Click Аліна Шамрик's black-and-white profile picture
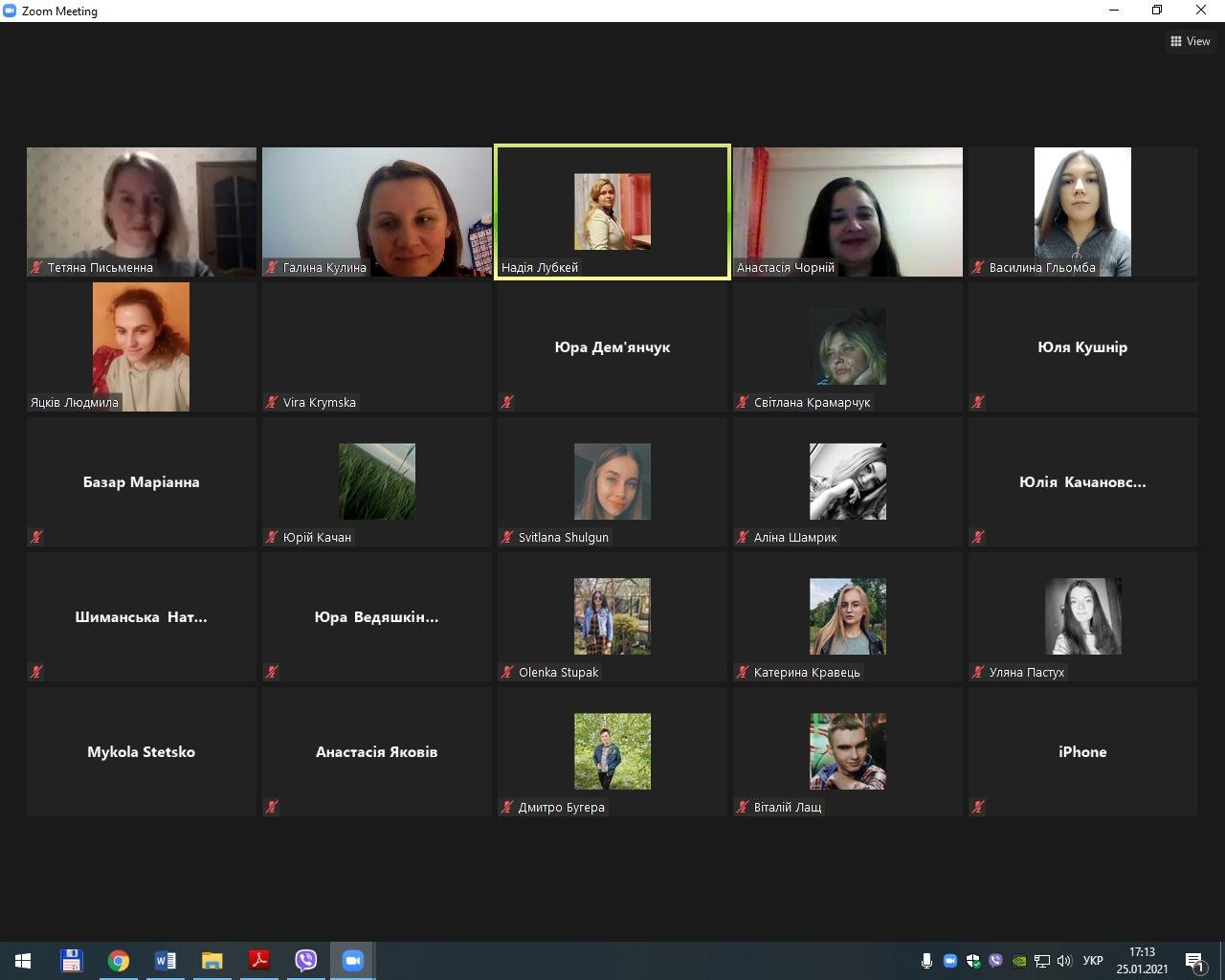The image size is (1225, 980). pos(848,481)
